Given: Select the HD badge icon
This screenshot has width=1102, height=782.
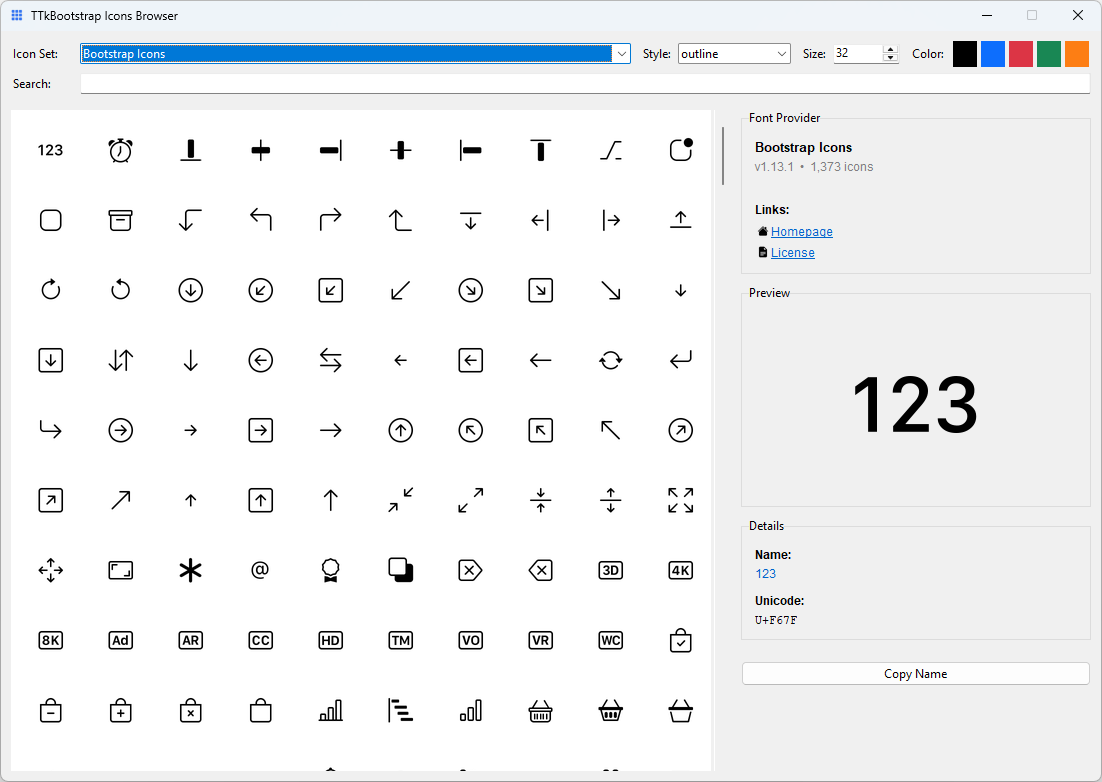Looking at the screenshot, I should [330, 640].
